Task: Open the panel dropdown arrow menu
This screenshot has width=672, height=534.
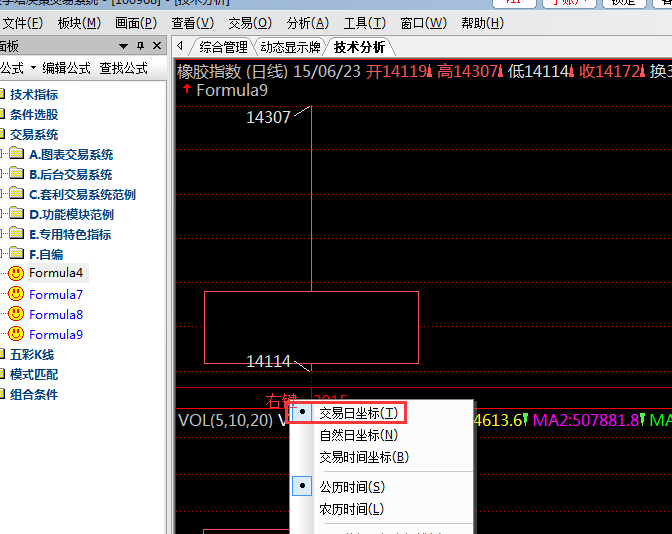Action: 123,46
